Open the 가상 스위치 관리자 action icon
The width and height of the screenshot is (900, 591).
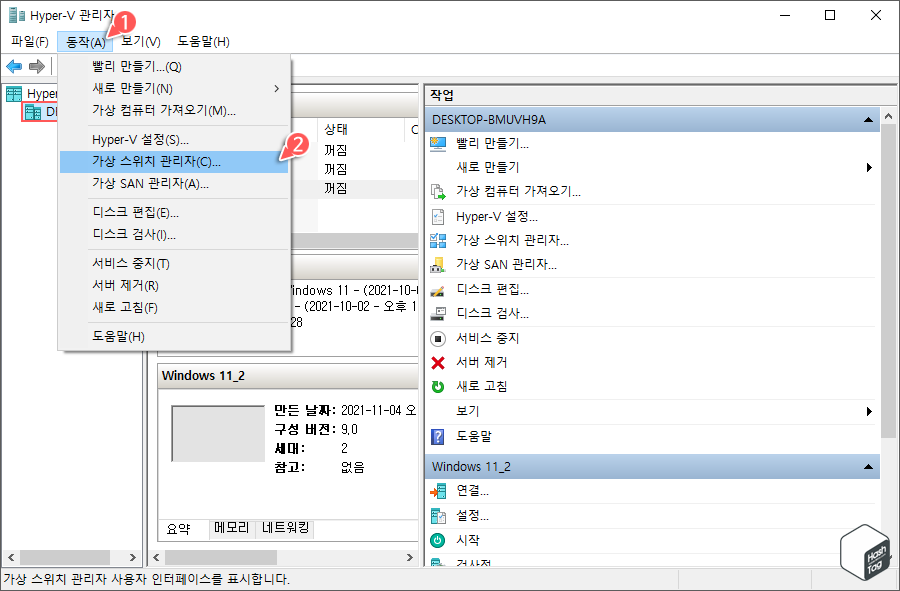point(438,240)
